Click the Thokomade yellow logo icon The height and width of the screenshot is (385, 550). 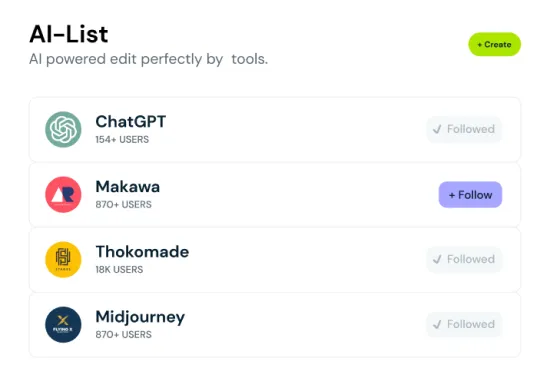[63, 259]
